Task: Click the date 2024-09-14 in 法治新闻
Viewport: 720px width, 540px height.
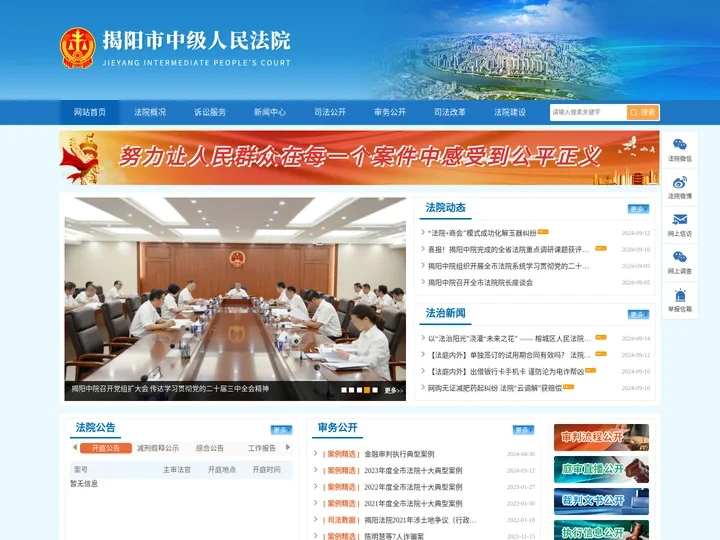Action: pos(636,338)
